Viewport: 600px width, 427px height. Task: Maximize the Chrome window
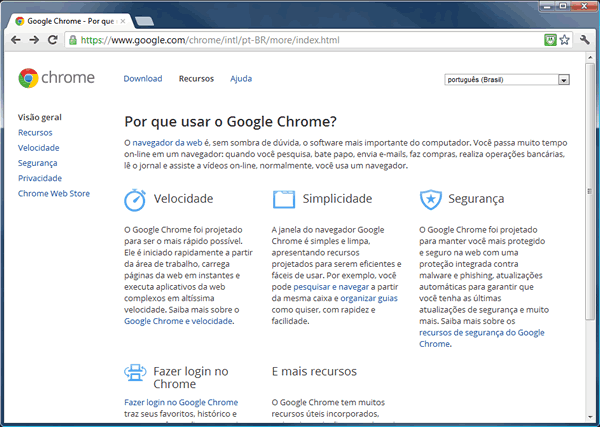pyautogui.click(x=563, y=6)
